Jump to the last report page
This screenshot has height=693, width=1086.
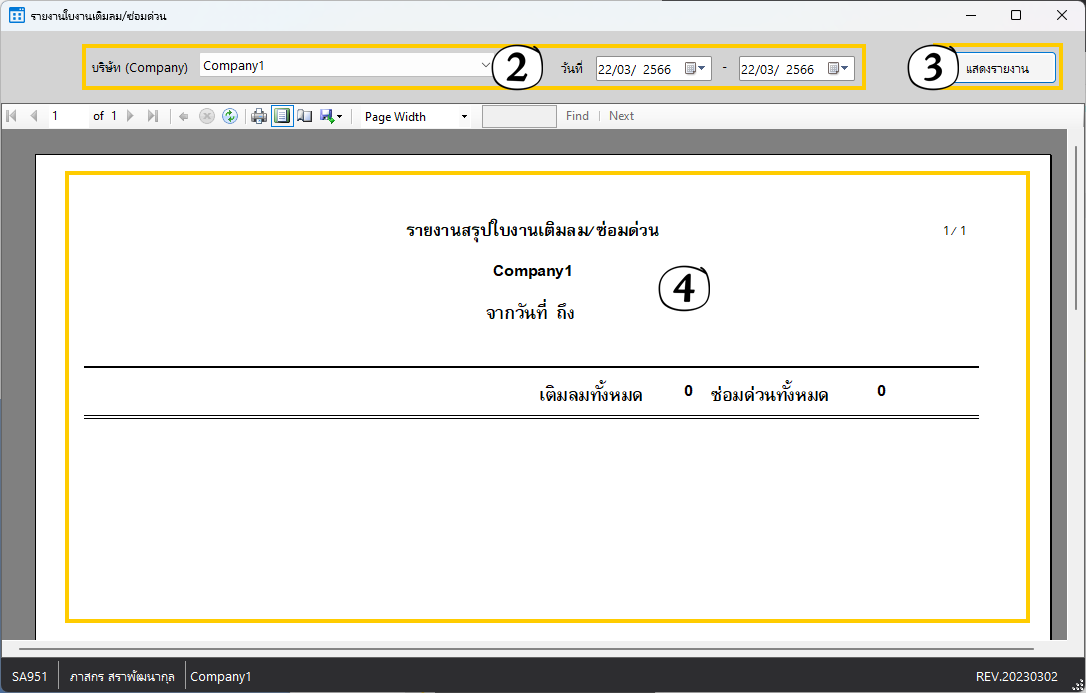tap(152, 116)
